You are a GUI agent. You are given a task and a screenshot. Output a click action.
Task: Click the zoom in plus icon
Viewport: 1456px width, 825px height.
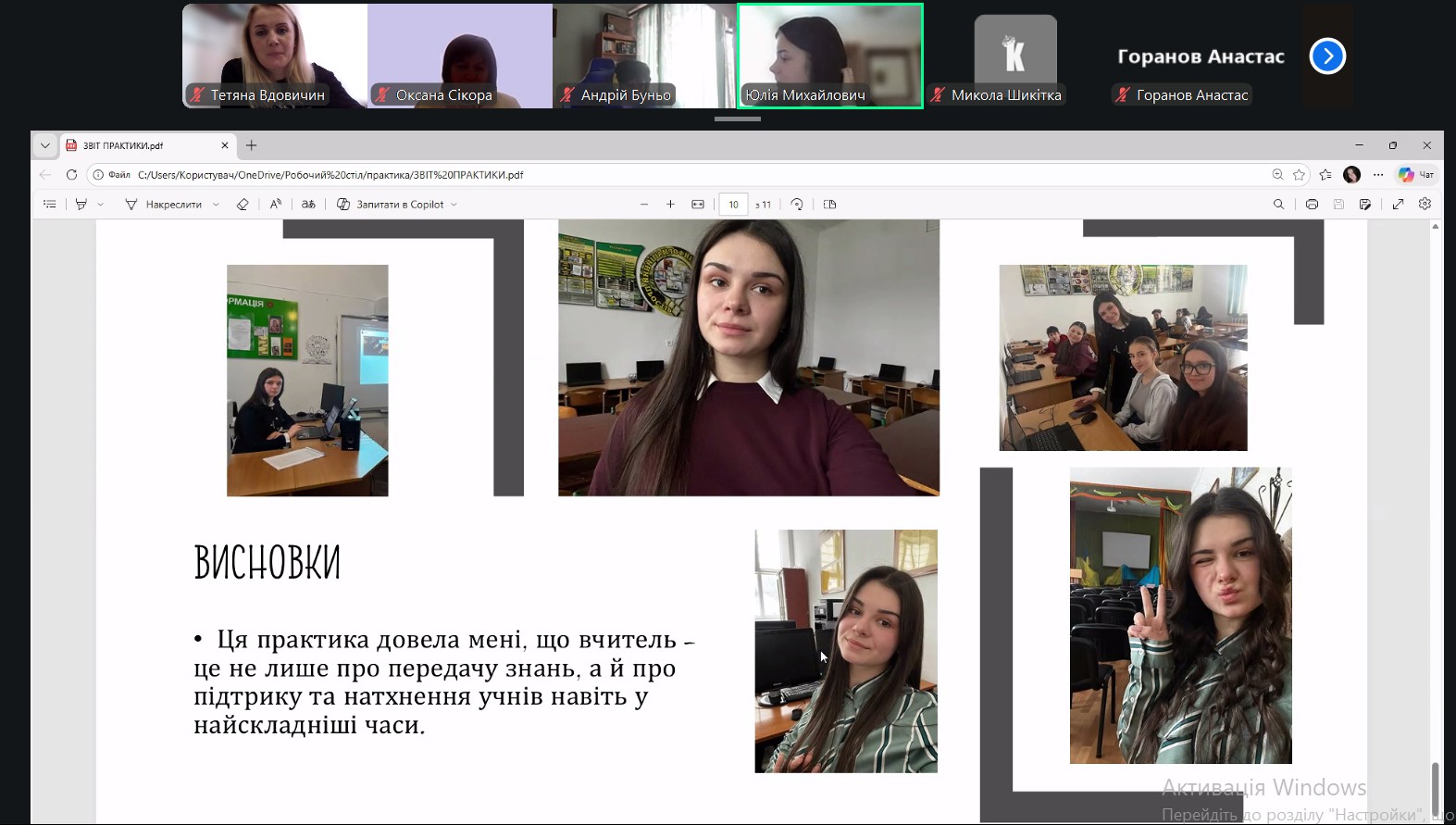tap(670, 205)
